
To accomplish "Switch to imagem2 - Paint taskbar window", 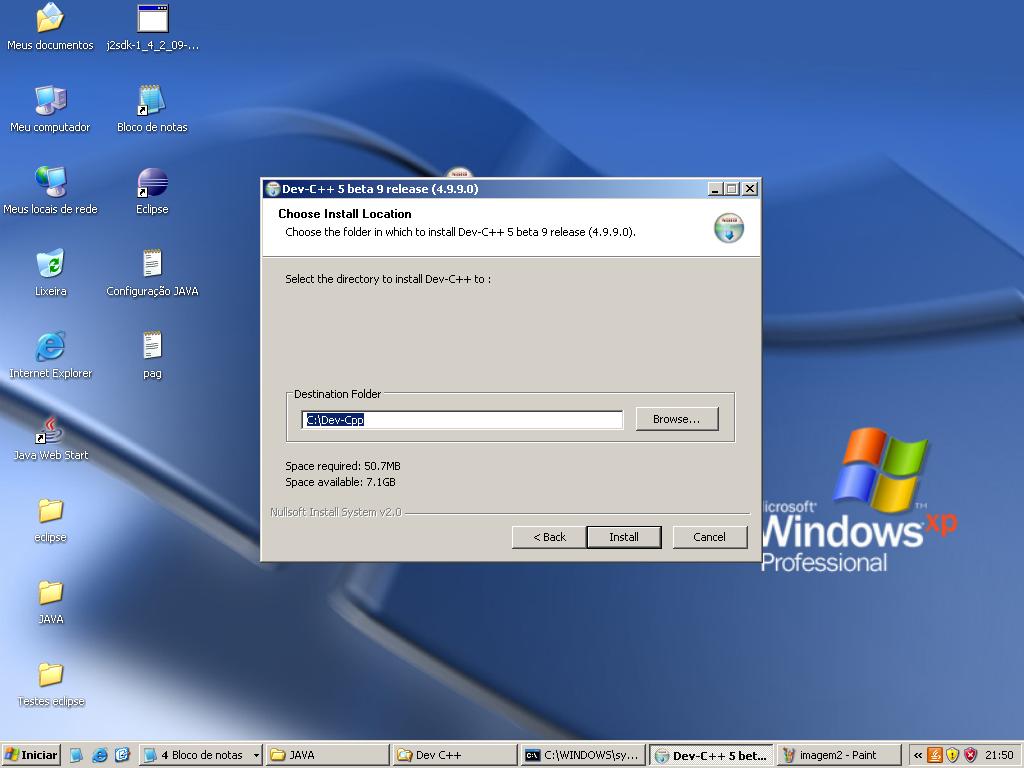I will [x=839, y=755].
